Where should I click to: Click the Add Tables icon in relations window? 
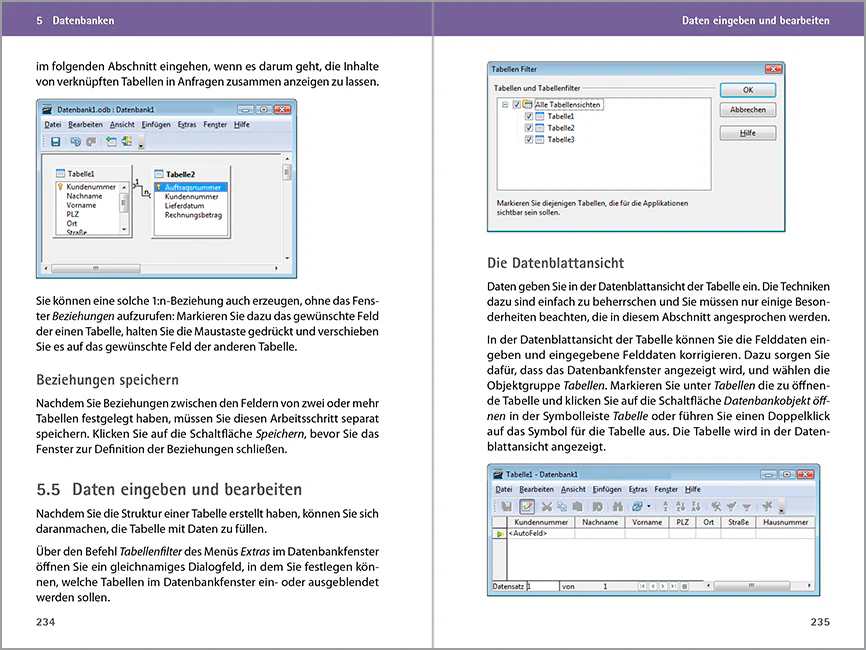click(x=110, y=142)
